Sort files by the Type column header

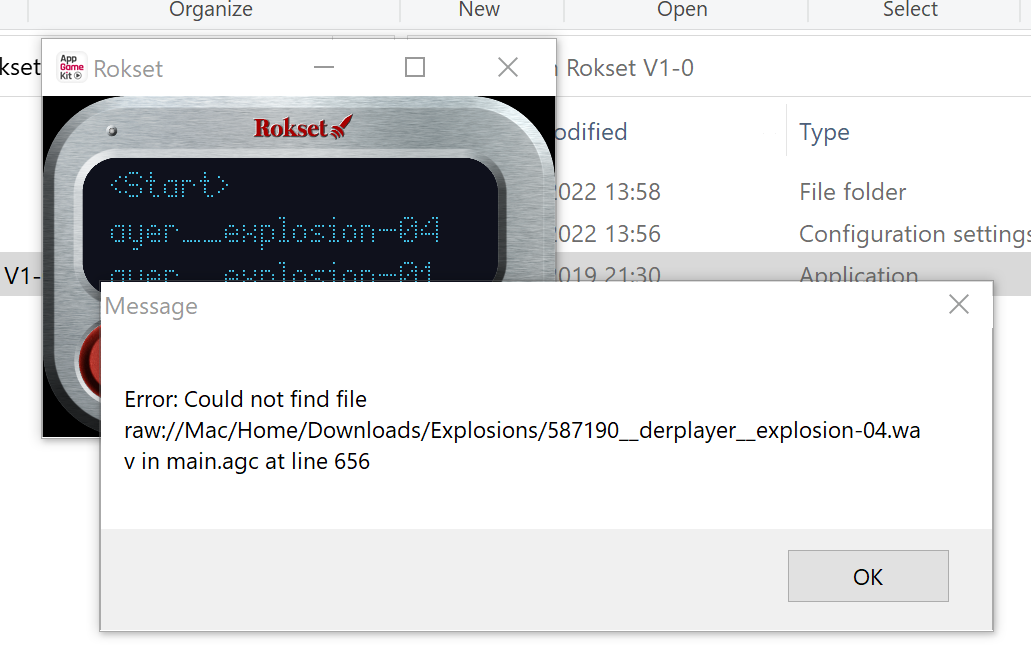(825, 132)
